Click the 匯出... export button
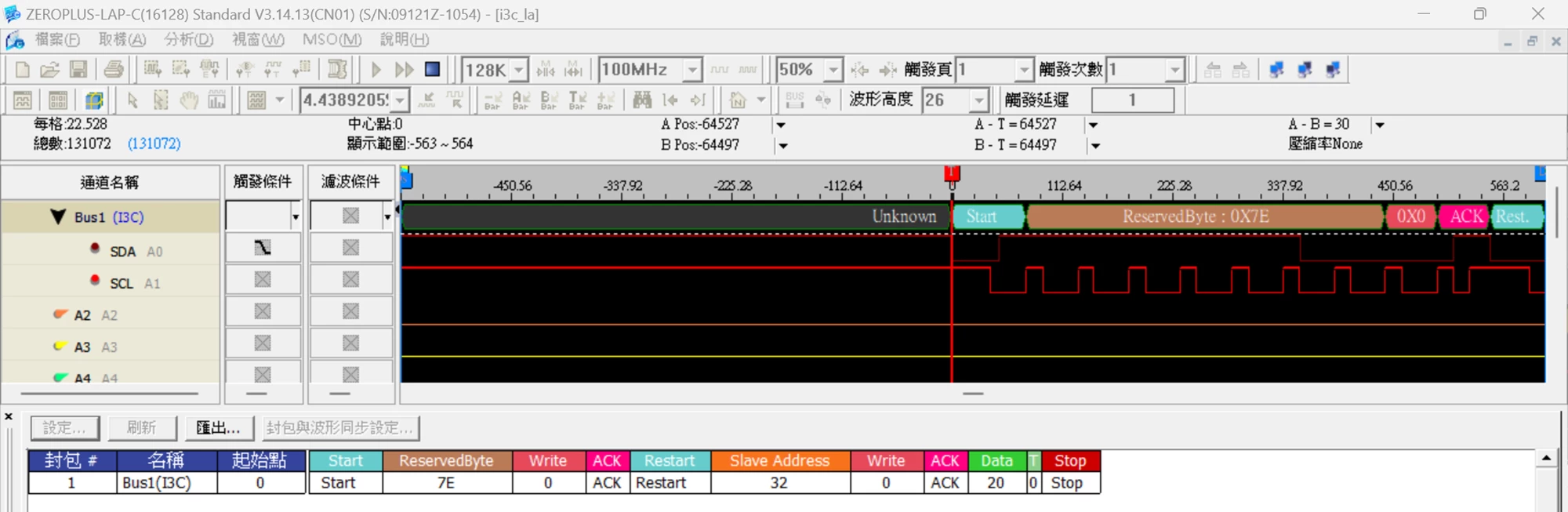This screenshot has height=512, width=1568. click(x=218, y=428)
